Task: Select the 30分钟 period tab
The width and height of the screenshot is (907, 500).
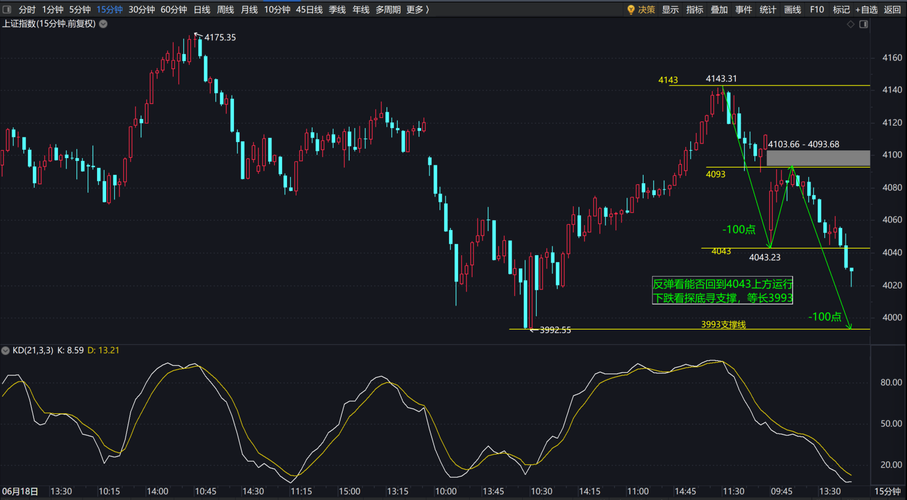Action: [142, 9]
